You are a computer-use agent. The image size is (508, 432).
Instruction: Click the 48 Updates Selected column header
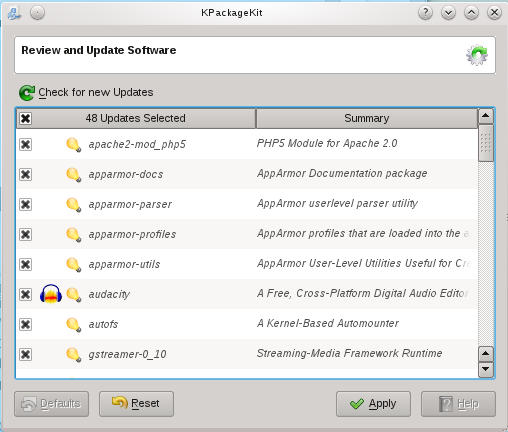pyautogui.click(x=136, y=118)
